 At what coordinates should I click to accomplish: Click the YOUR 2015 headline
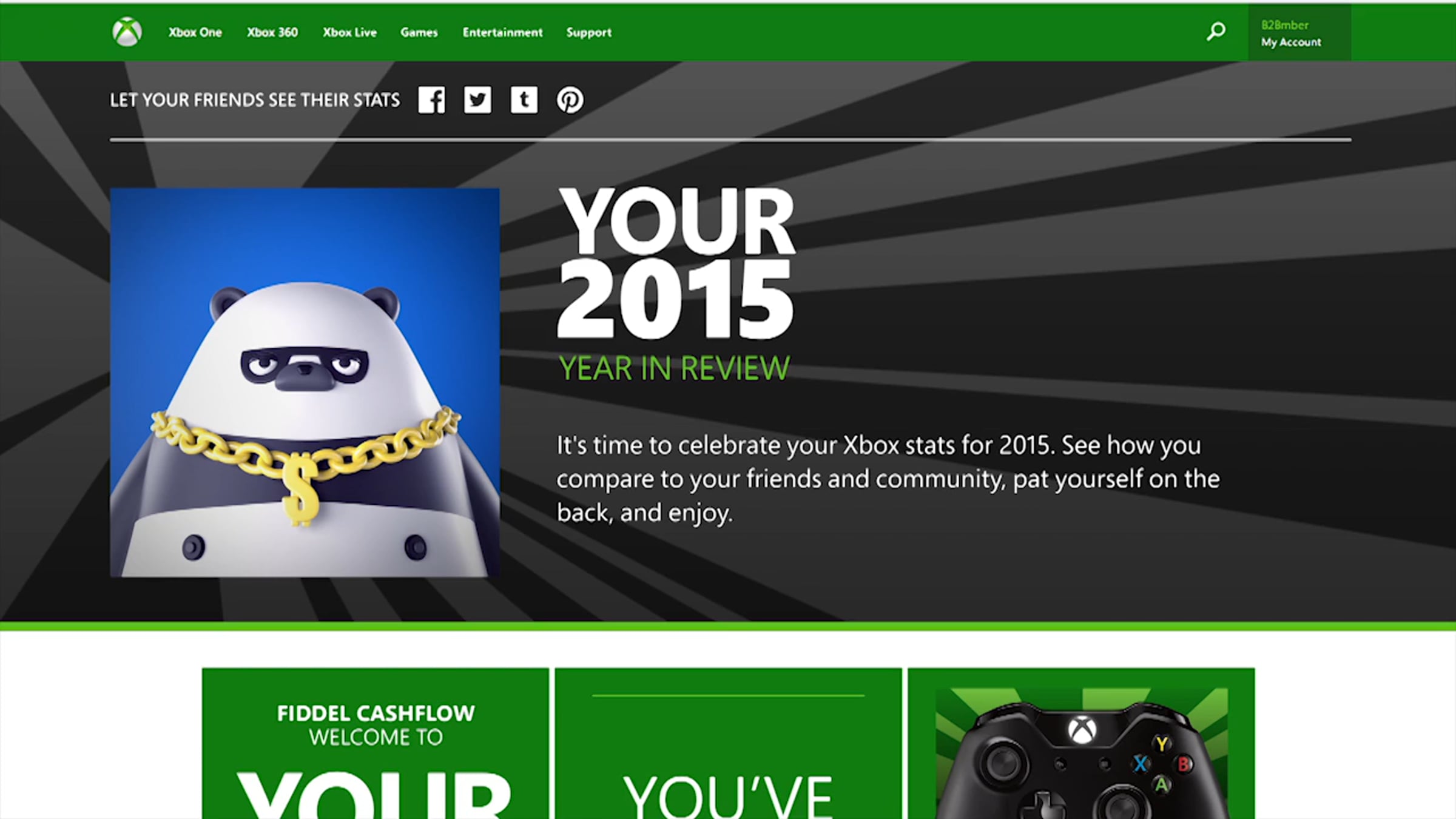click(676, 262)
